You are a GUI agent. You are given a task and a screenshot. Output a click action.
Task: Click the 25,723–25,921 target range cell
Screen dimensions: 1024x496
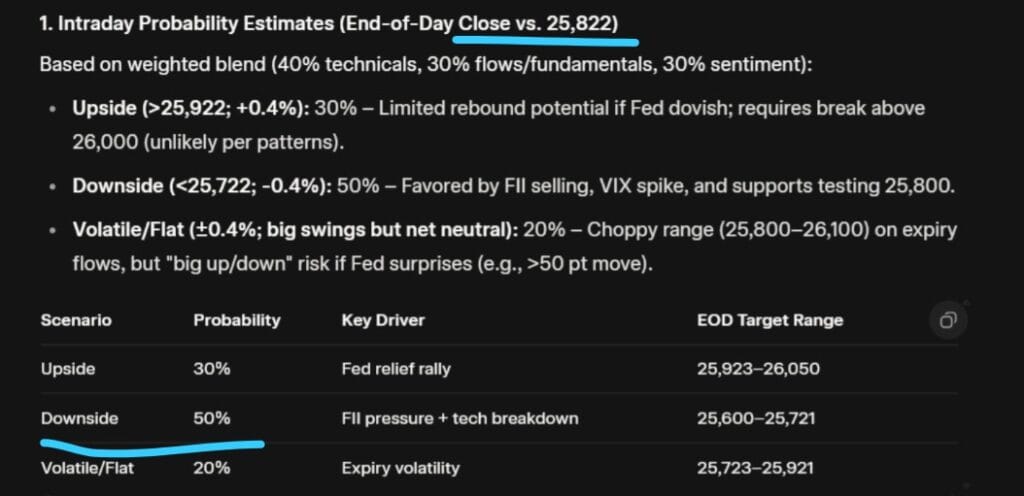pyautogui.click(x=756, y=467)
